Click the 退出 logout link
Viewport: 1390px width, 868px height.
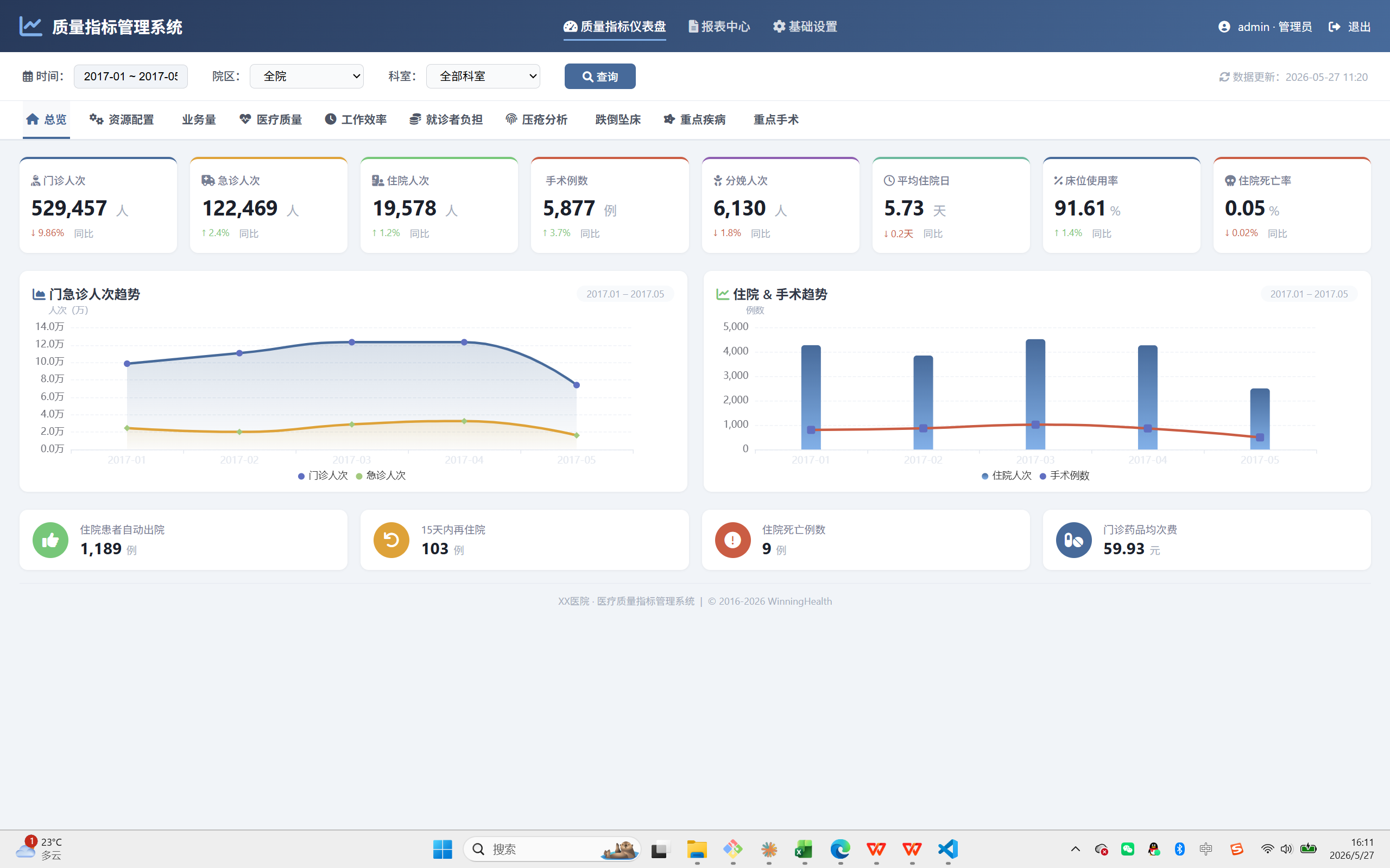[1350, 27]
